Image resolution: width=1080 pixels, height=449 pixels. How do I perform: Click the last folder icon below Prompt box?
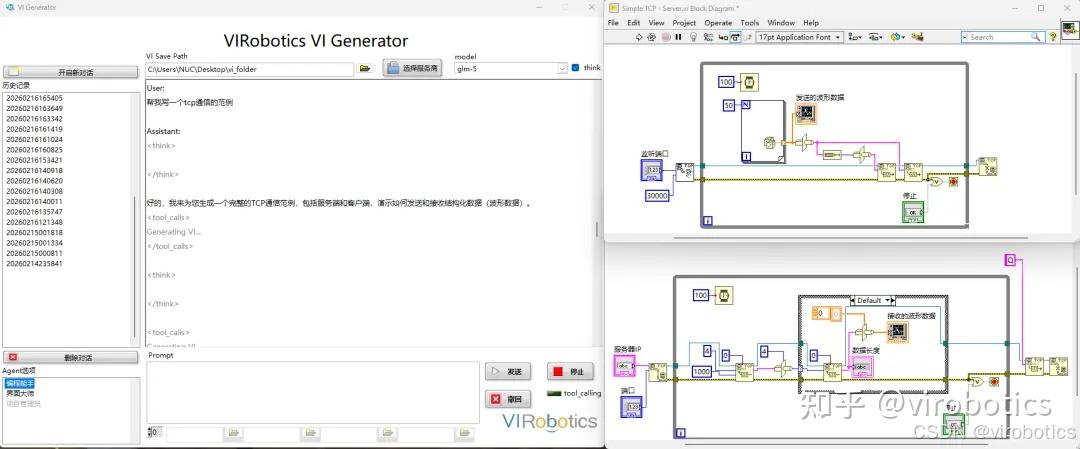(465, 432)
